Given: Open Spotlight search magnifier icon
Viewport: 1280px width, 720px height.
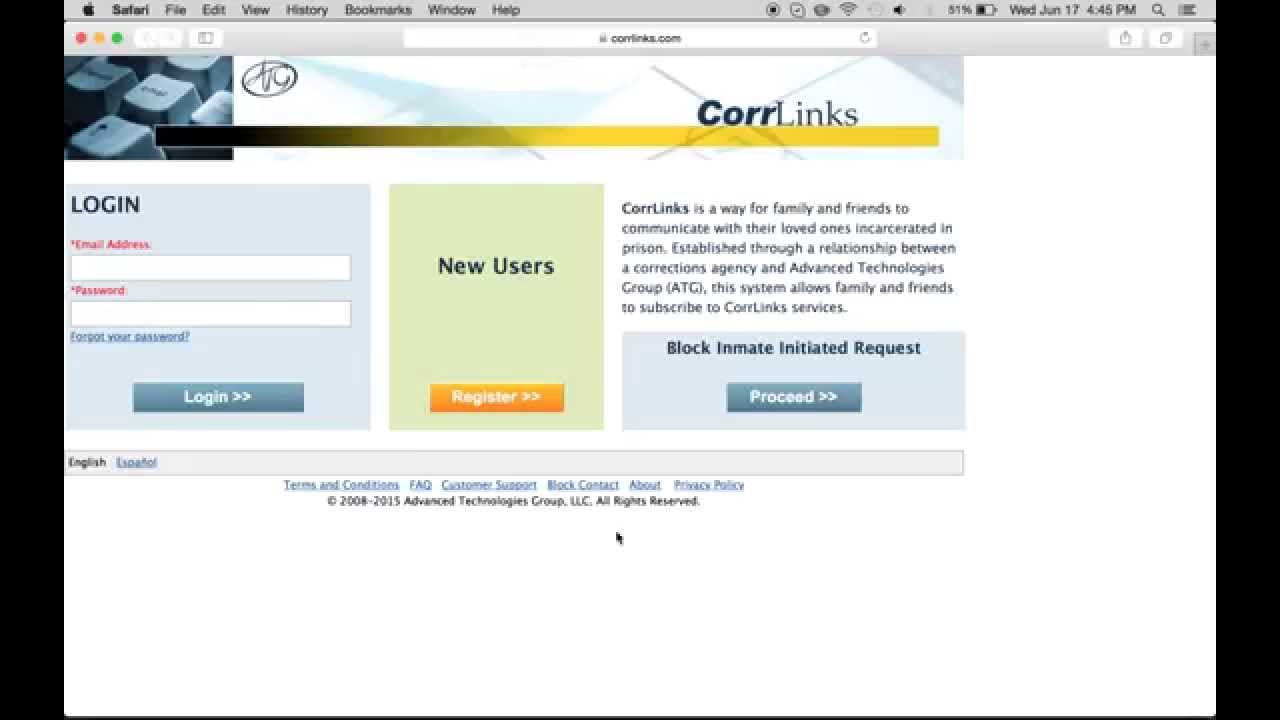Looking at the screenshot, I should [x=1158, y=10].
